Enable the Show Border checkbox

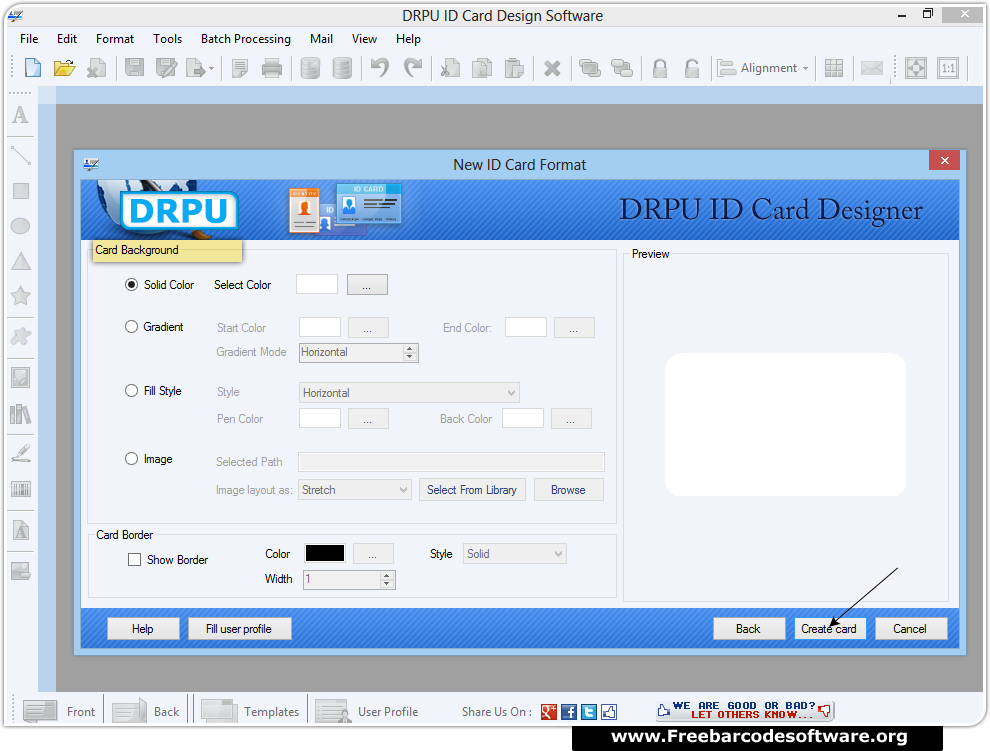[x=134, y=560]
